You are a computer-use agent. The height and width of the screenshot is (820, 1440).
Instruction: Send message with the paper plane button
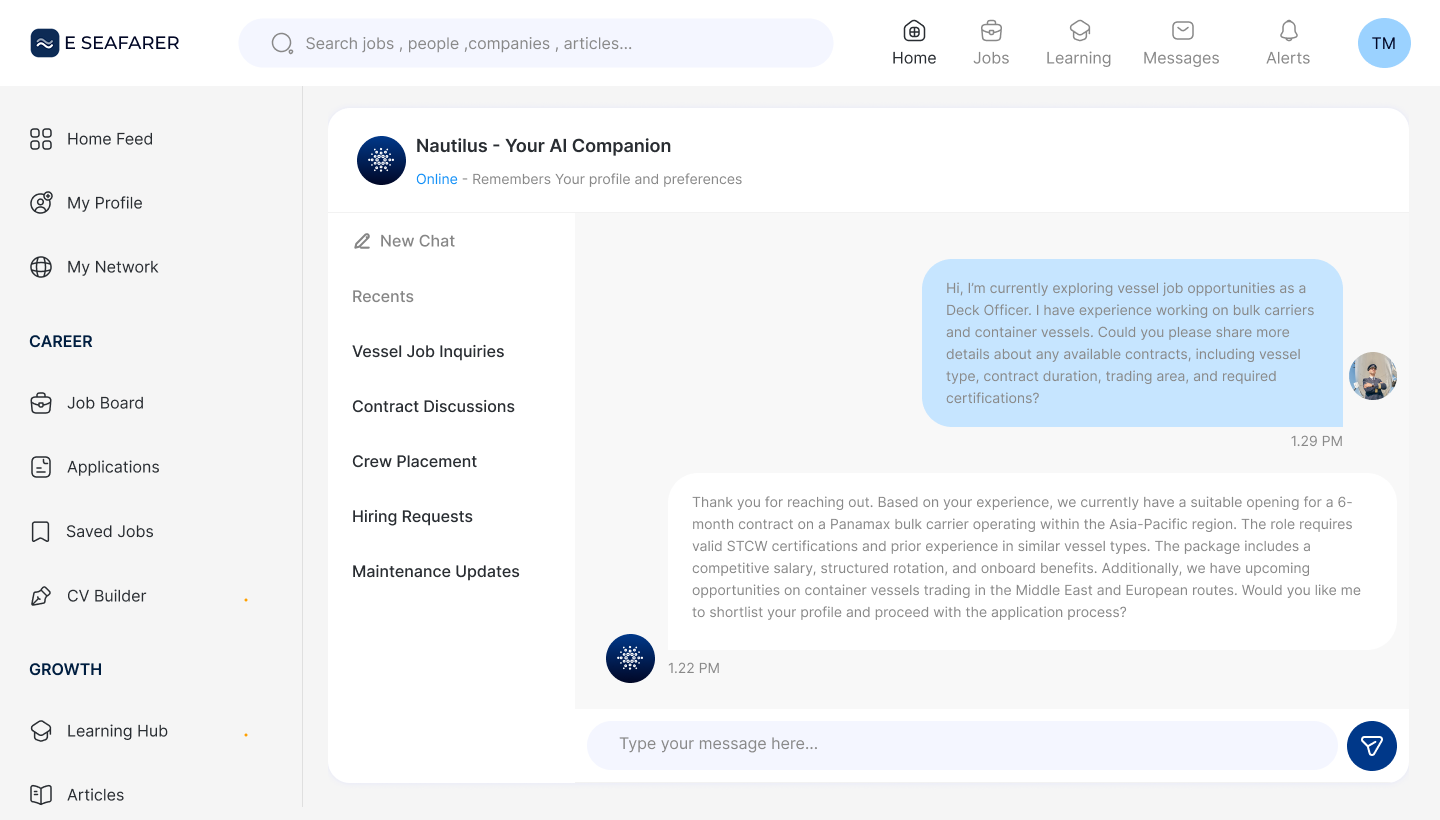tap(1372, 746)
